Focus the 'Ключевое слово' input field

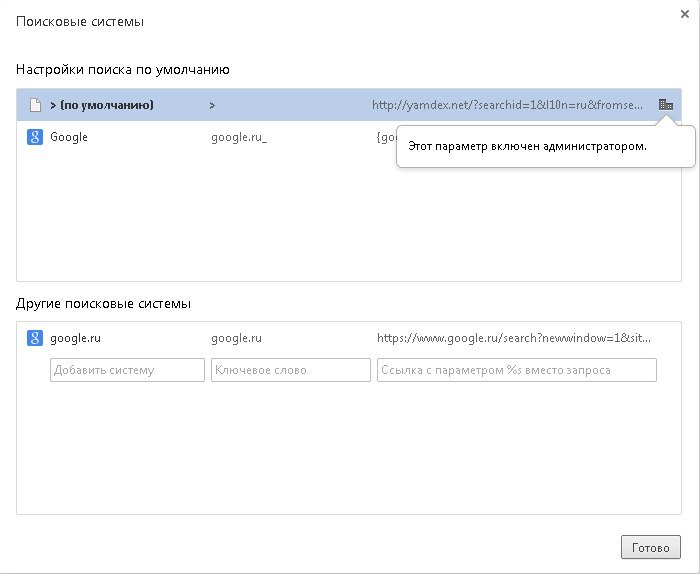(290, 370)
